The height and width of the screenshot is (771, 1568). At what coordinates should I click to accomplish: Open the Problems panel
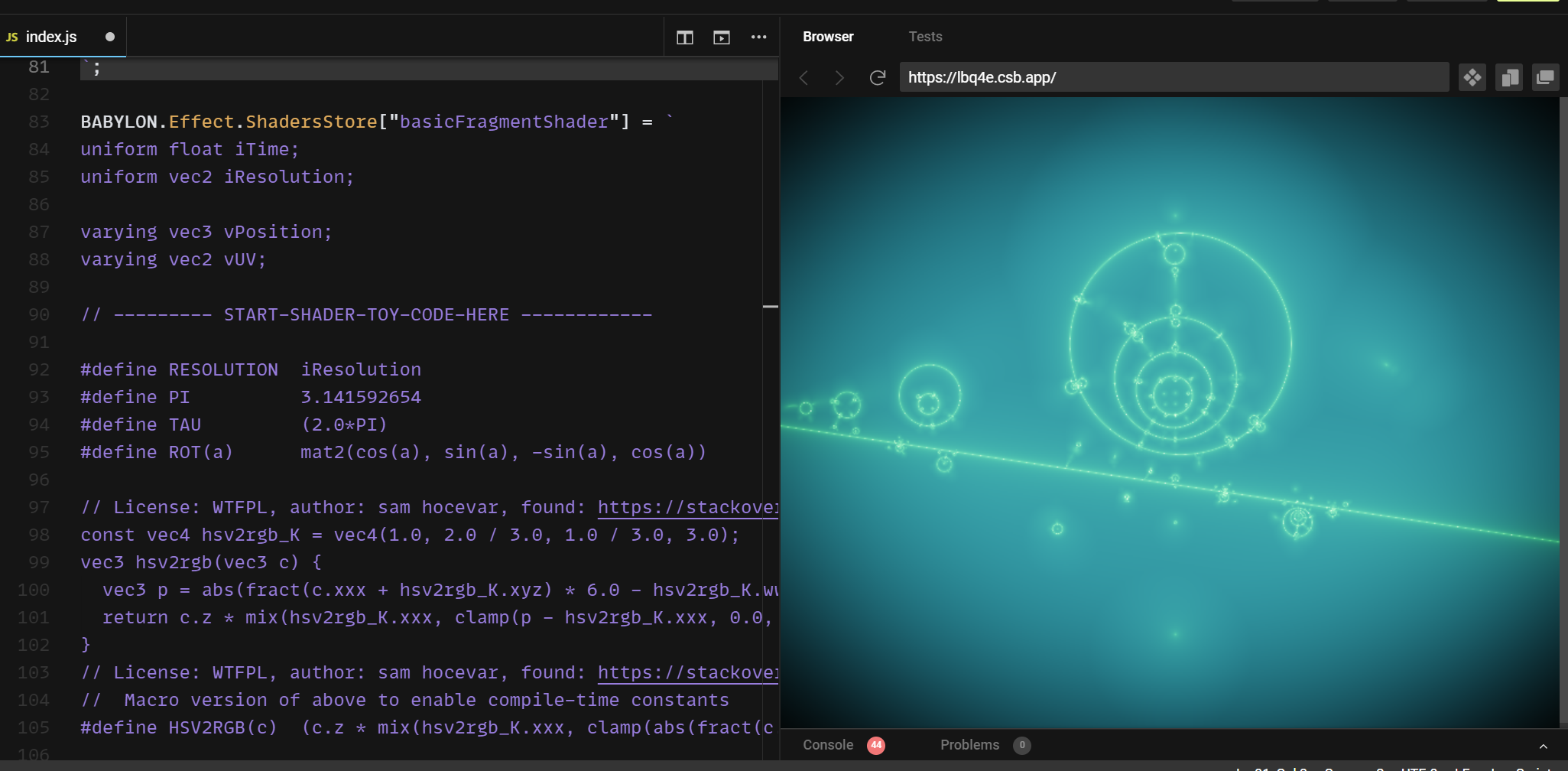click(968, 744)
